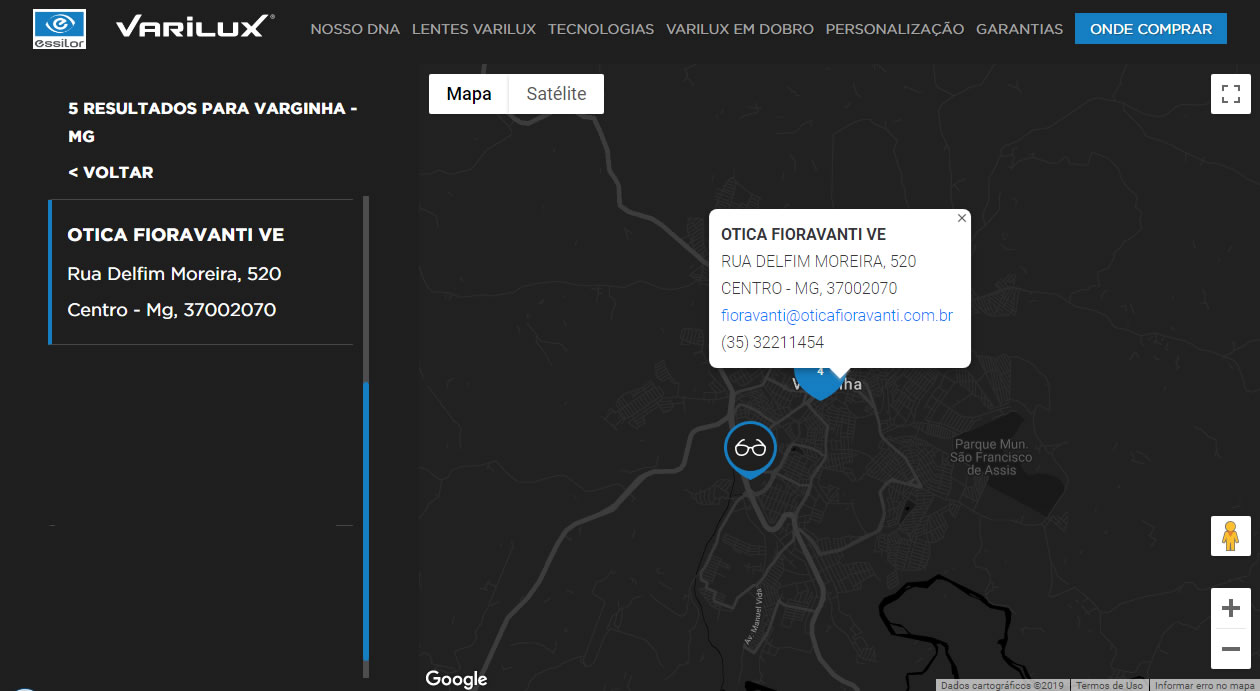Click the fioravanti email address link
The height and width of the screenshot is (691, 1260).
coord(837,315)
